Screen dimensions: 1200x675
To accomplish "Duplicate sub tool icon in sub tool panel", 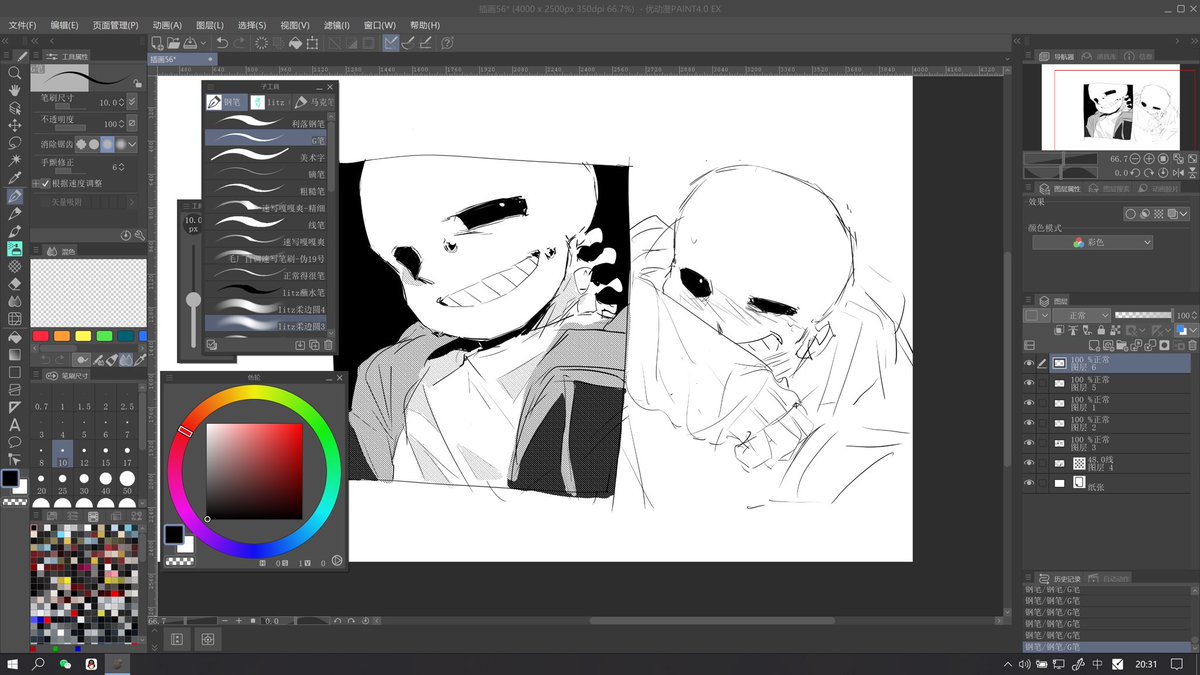I will [x=314, y=345].
